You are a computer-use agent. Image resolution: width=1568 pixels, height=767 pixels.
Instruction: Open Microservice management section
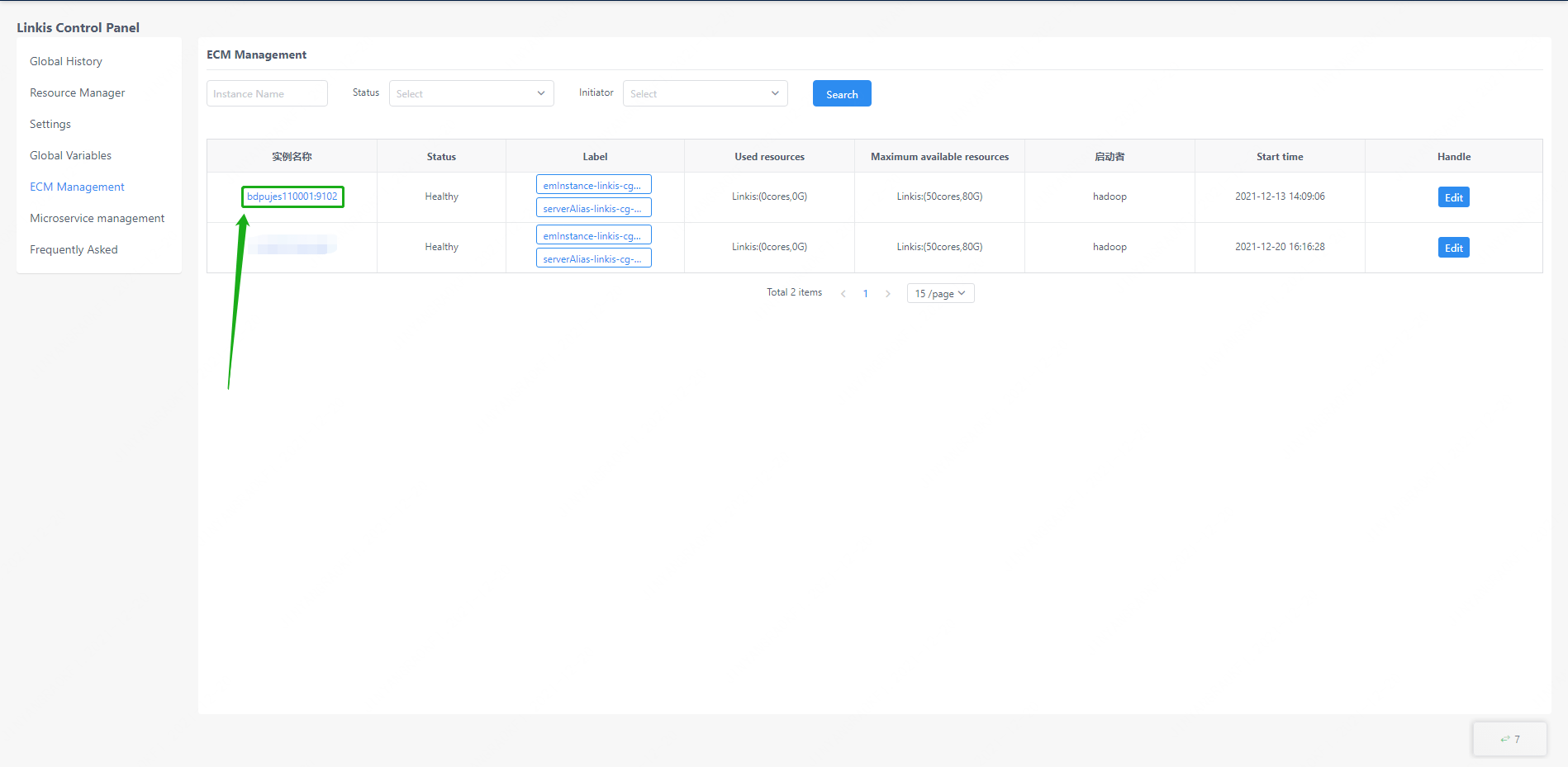(x=97, y=218)
